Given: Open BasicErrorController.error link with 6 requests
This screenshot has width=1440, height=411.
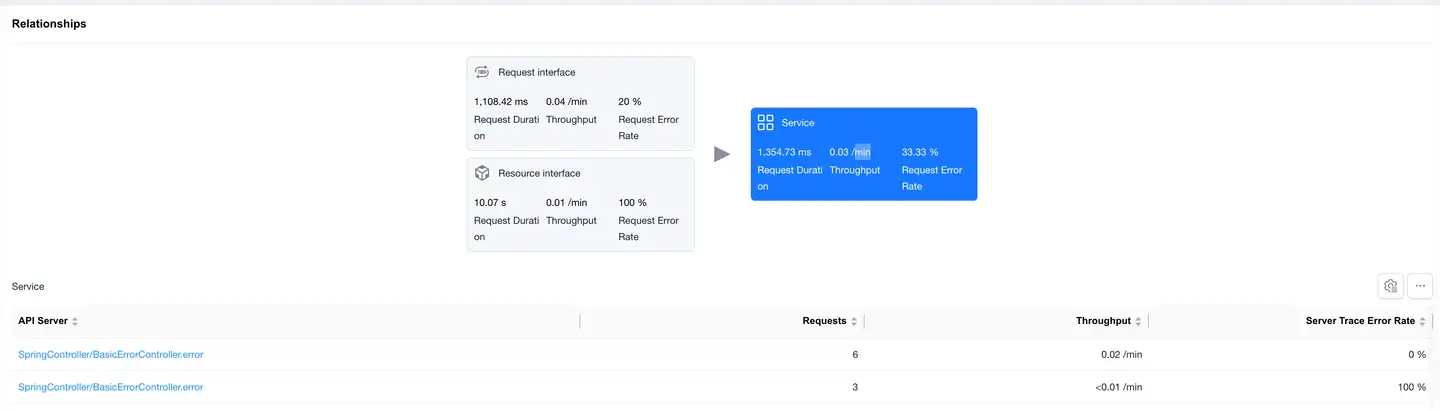Looking at the screenshot, I should [x=111, y=355].
